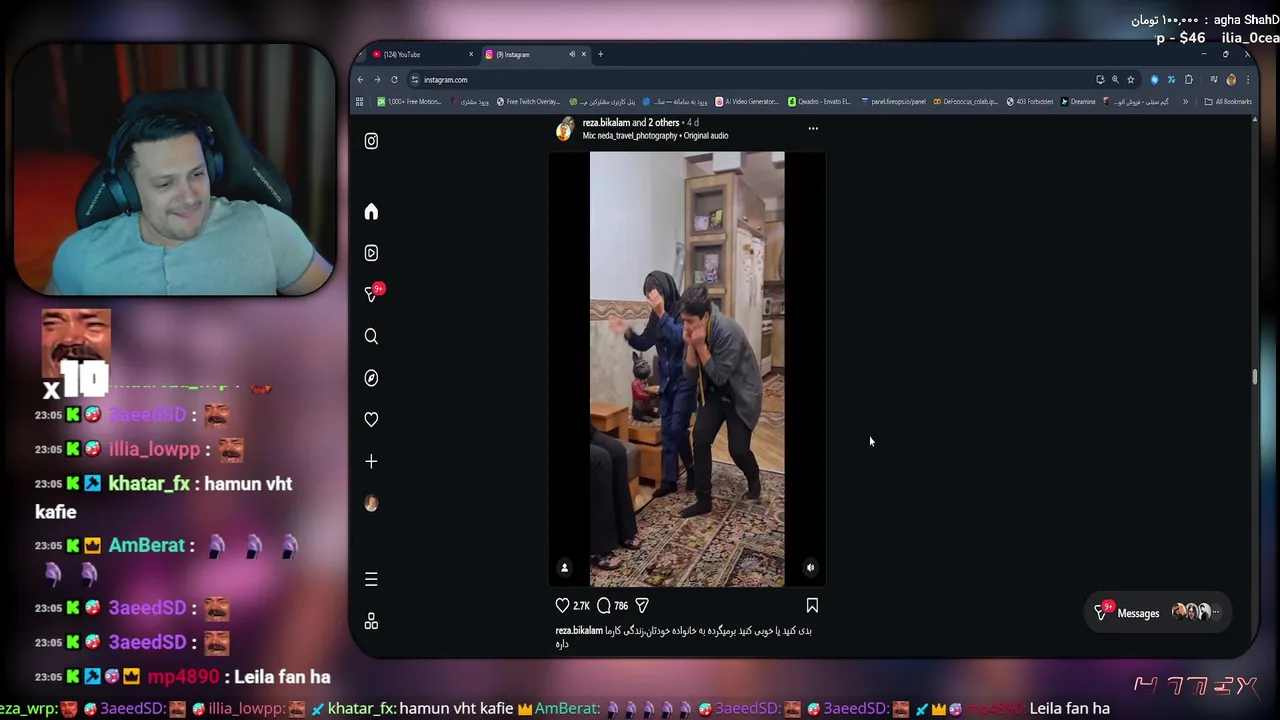The image size is (1280, 720).
Task: Open the Reels icon in sidebar
Action: pos(371,253)
